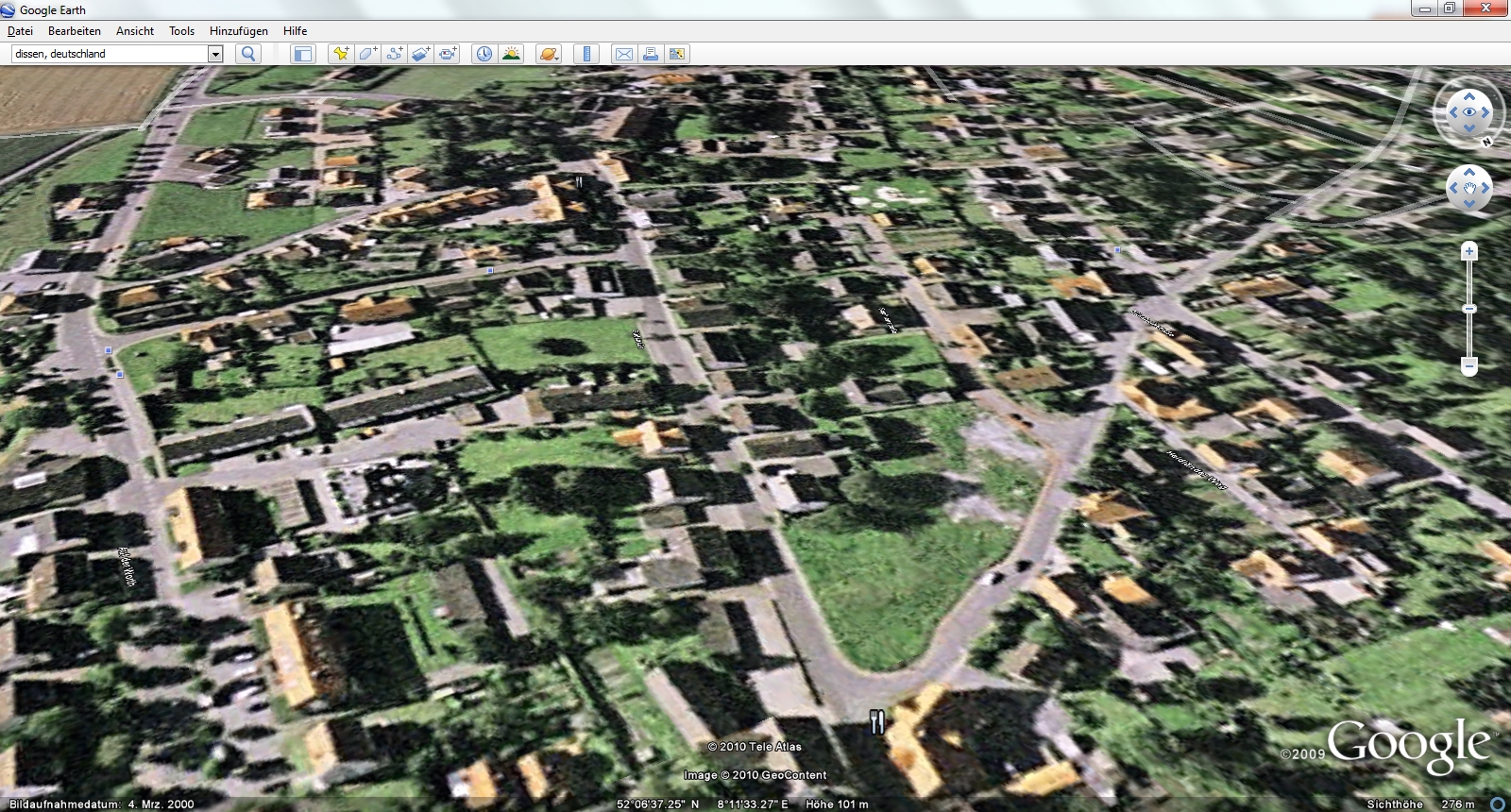Click the latitude value 52°06'37.25" N

click(658, 804)
